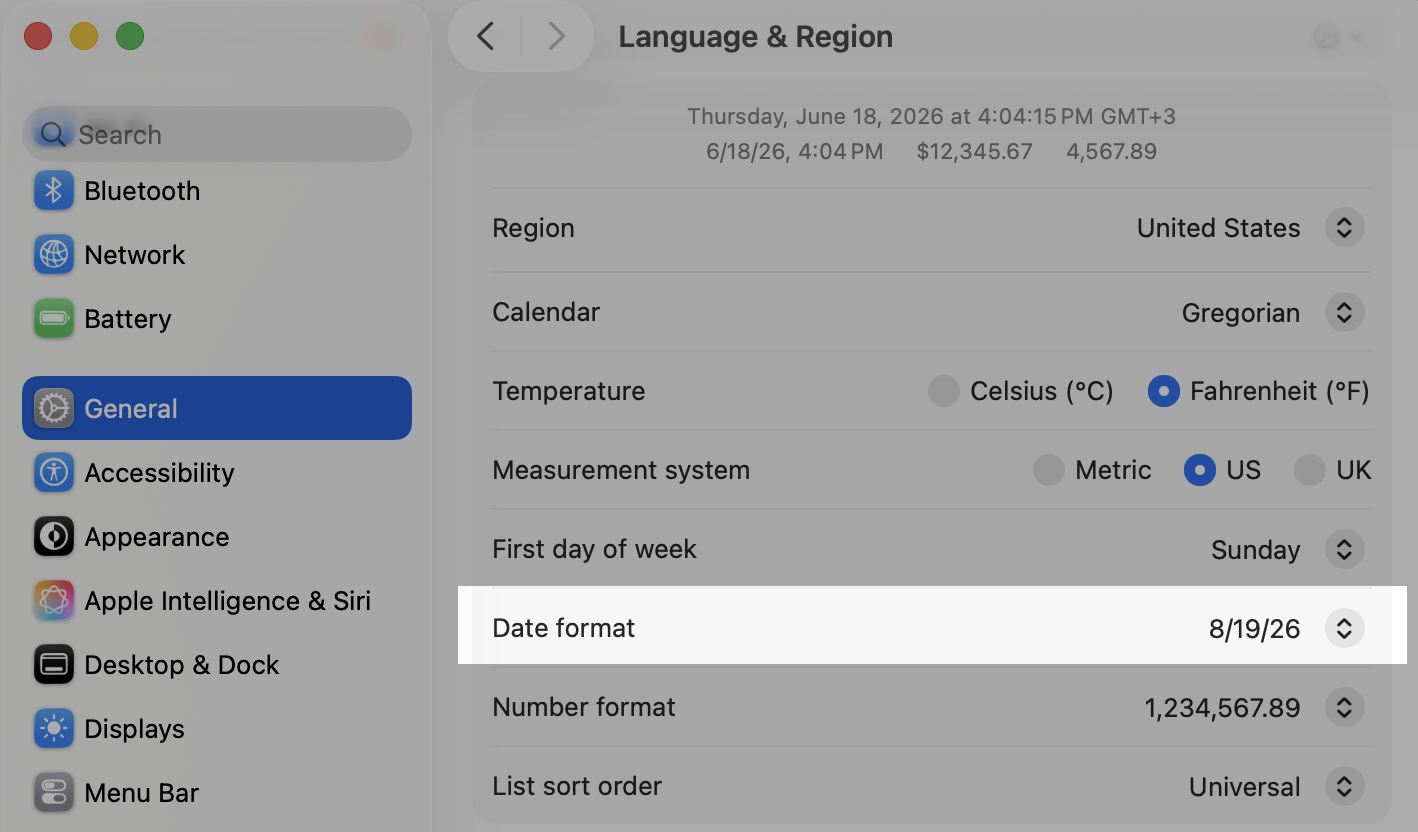This screenshot has height=832, width=1418.
Task: Click the Menu Bar icon
Action: pos(54,793)
